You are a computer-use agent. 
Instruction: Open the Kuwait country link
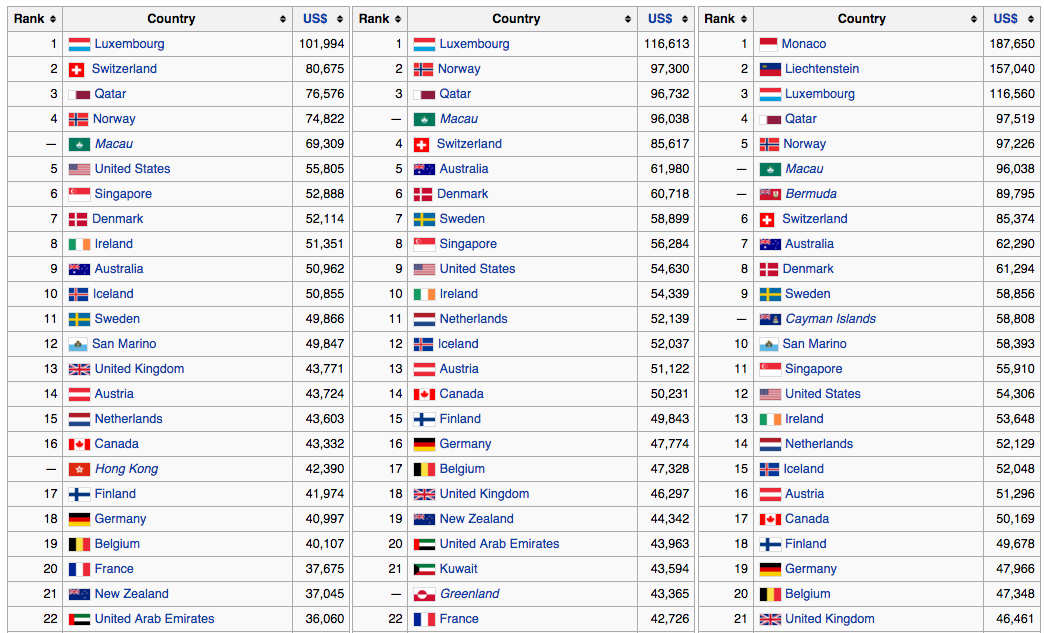coord(458,569)
